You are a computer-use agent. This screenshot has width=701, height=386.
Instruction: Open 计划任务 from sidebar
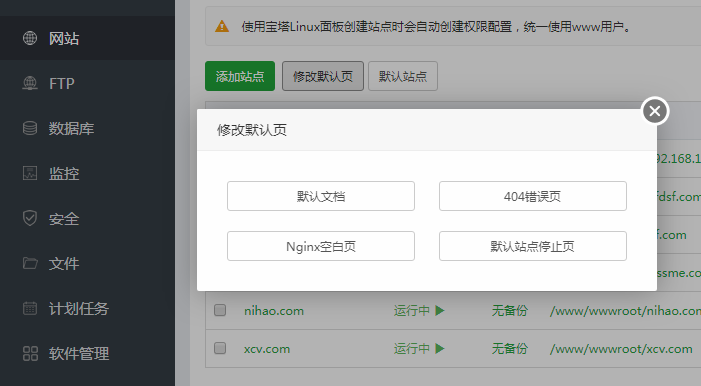click(x=87, y=308)
